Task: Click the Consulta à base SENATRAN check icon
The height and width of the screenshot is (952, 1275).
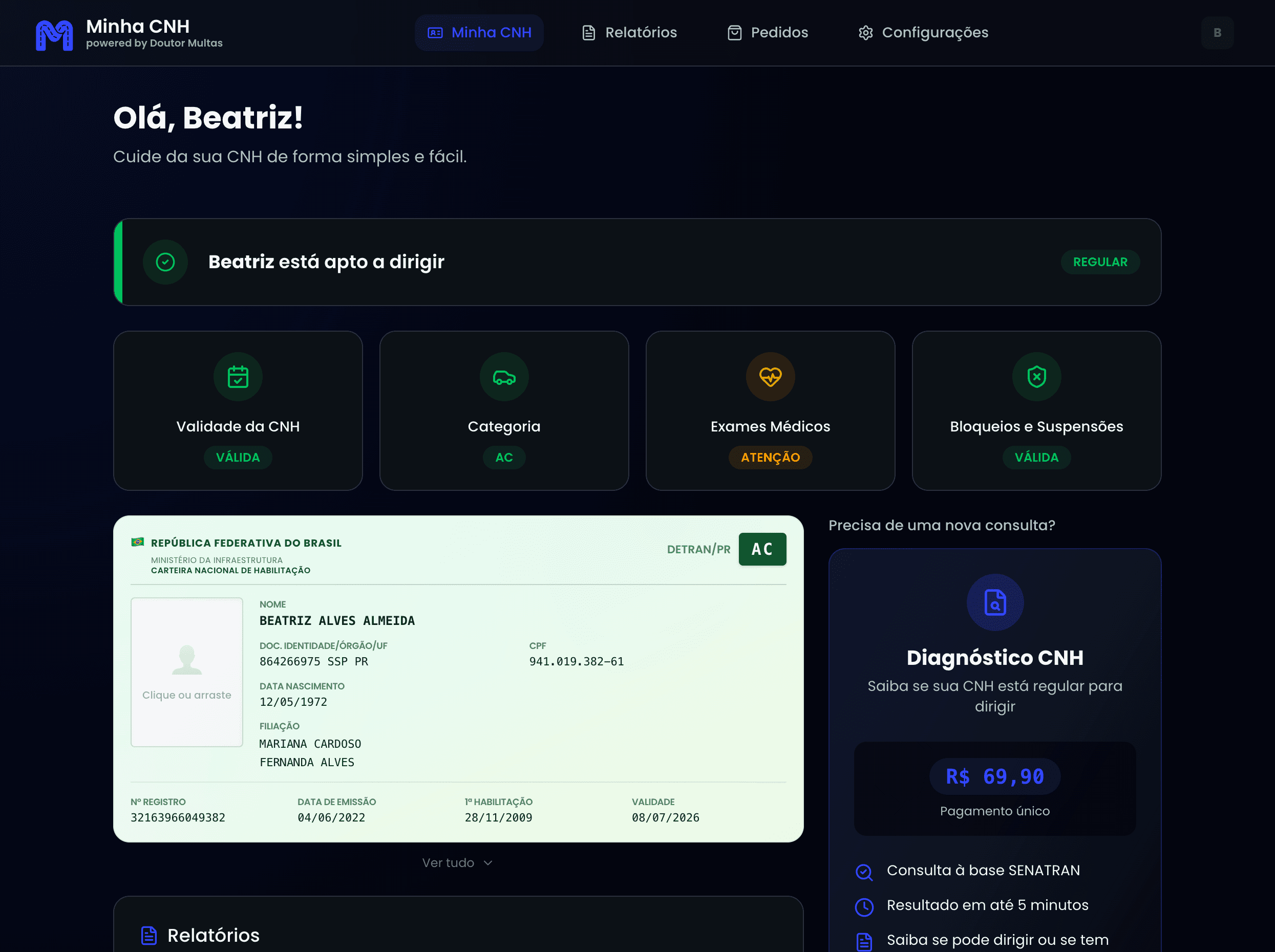Action: coord(864,872)
